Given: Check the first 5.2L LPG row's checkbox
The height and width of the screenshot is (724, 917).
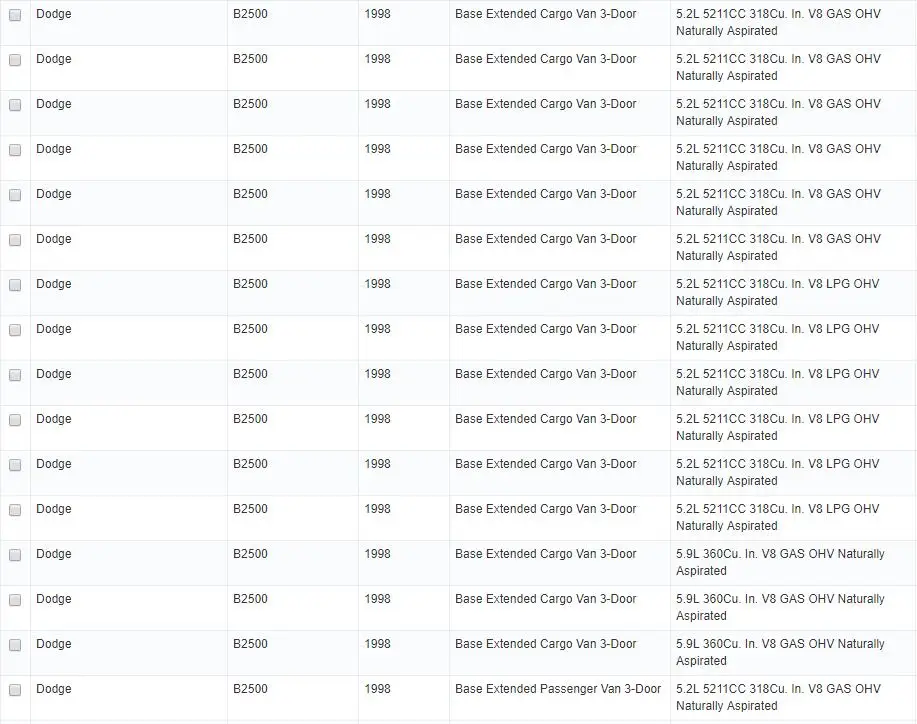Looking at the screenshot, I should pyautogui.click(x=15, y=285).
